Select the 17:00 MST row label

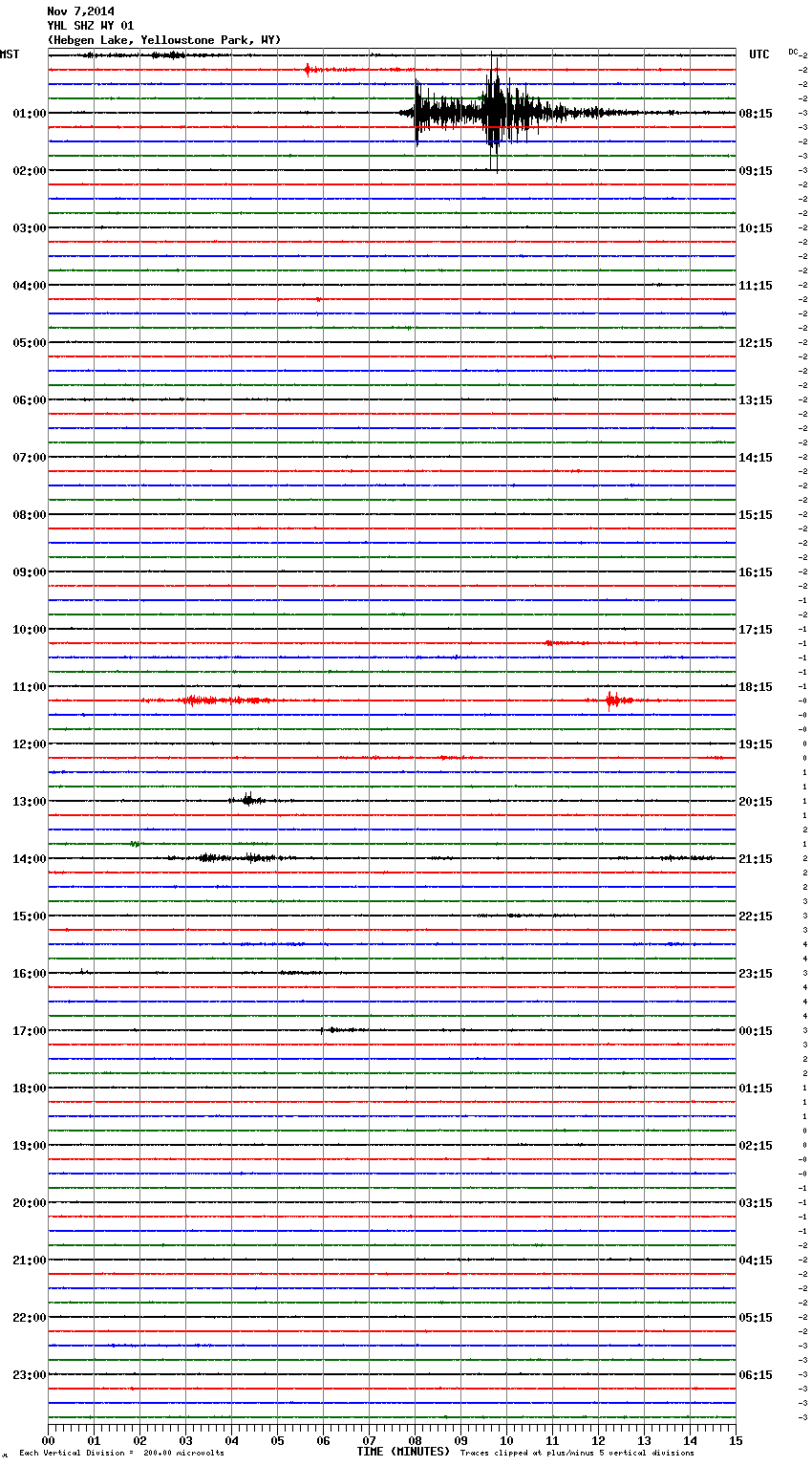[x=30, y=1031]
